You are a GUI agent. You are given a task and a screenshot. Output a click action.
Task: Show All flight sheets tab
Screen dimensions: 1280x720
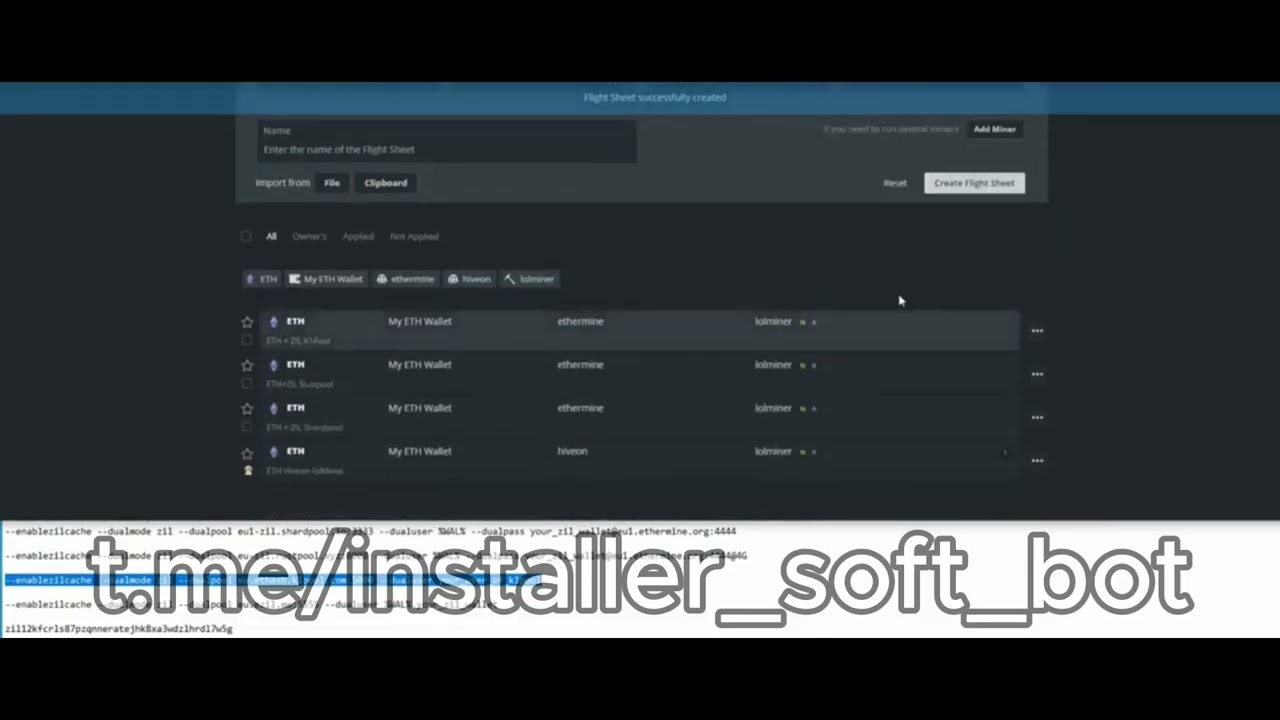pos(271,236)
